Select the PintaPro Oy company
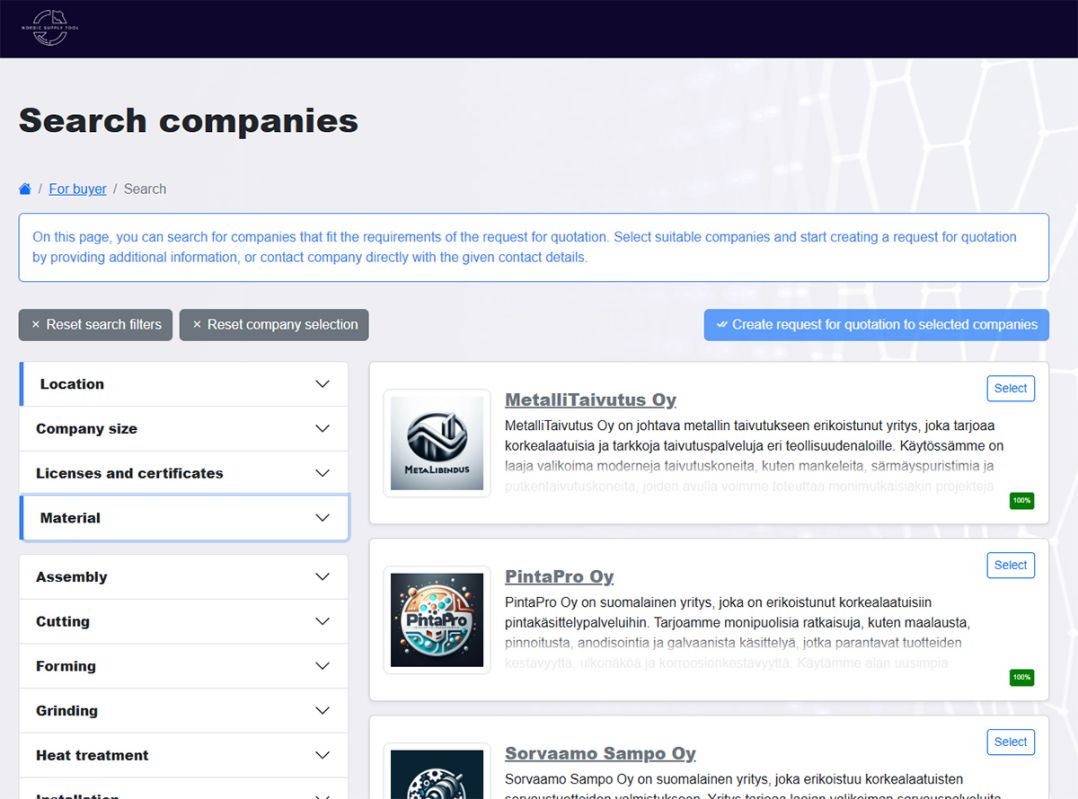 [1011, 565]
